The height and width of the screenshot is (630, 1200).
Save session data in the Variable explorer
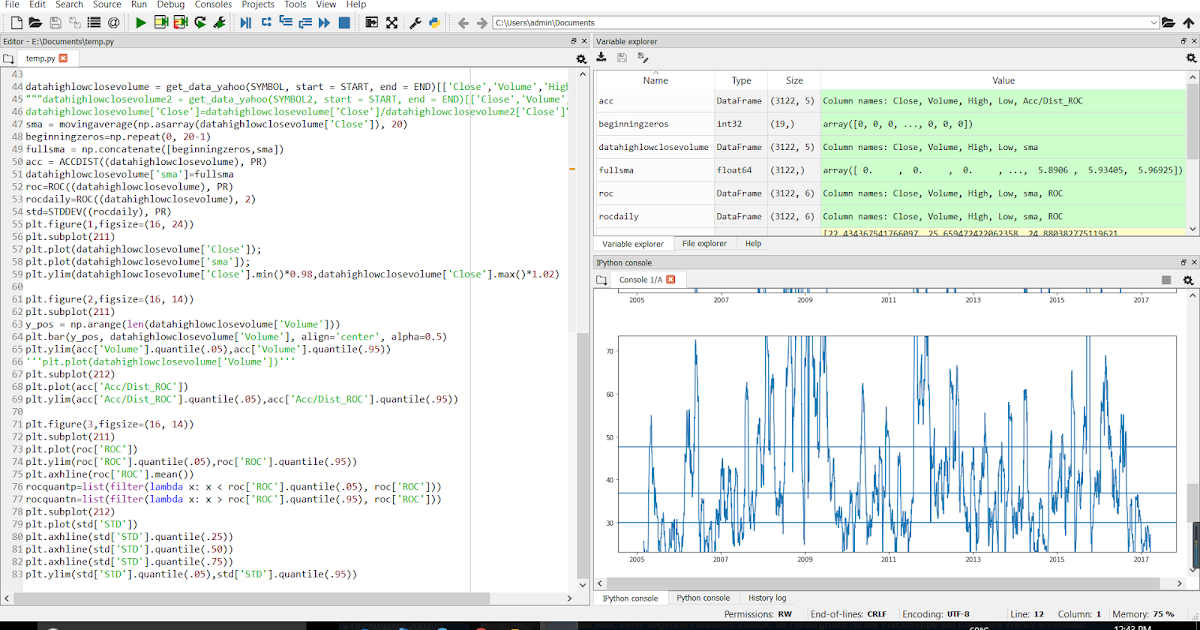pos(622,56)
